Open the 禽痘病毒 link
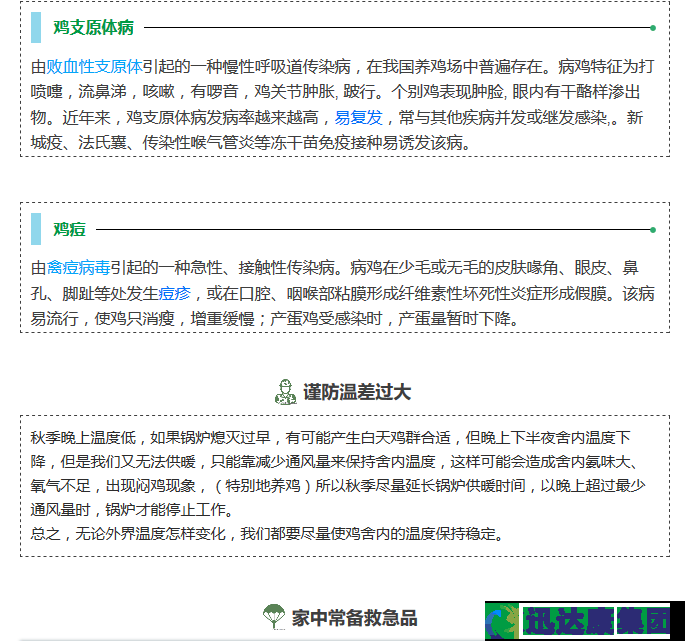Image resolution: width=685 pixels, height=641 pixels. tap(78, 268)
